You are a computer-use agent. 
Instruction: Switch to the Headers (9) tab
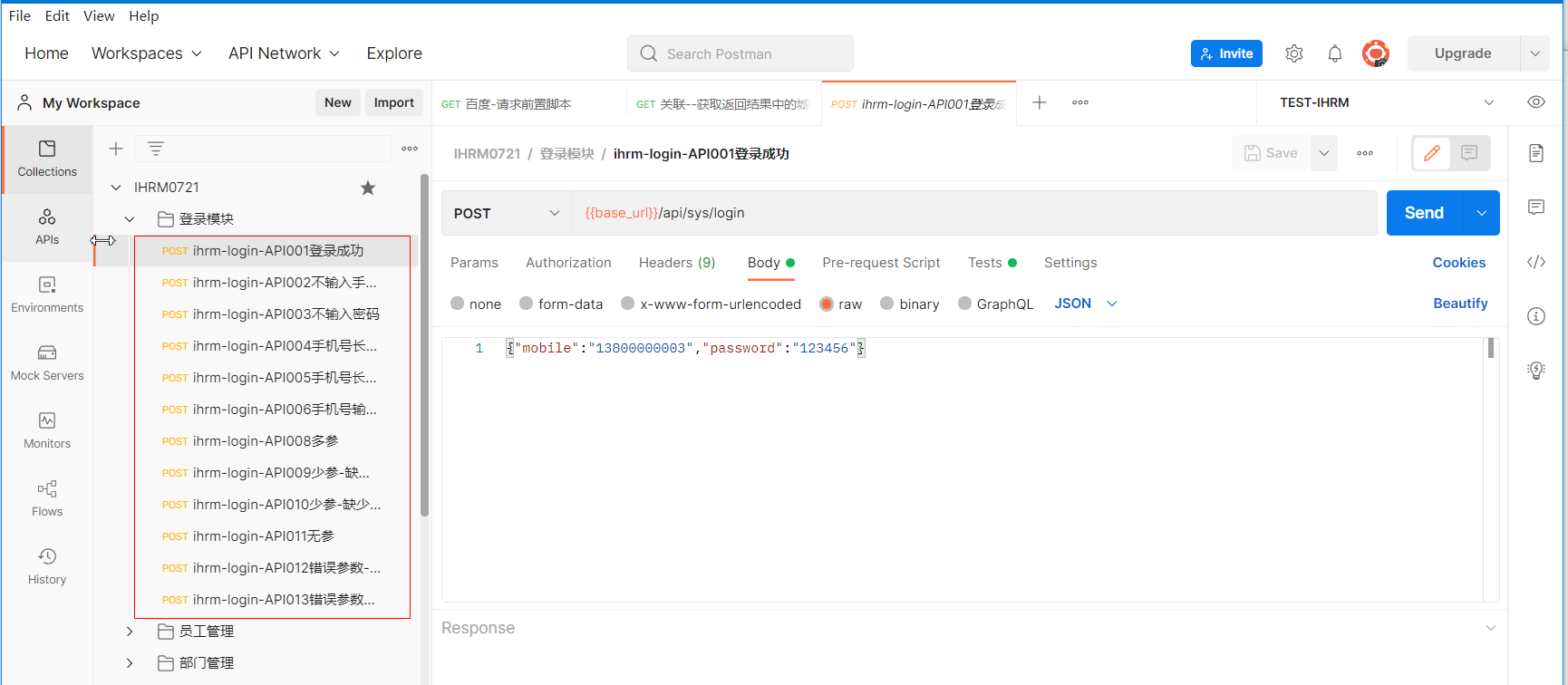677,263
